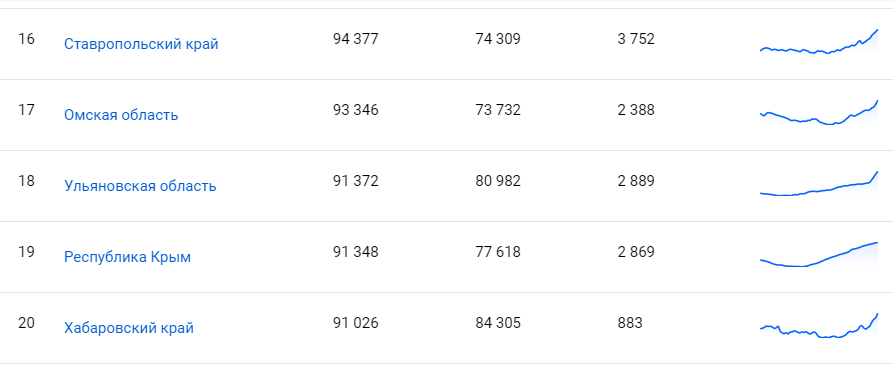The height and width of the screenshot is (370, 893).
Task: Click the value 84 305 in row 20
Action: tap(498, 323)
